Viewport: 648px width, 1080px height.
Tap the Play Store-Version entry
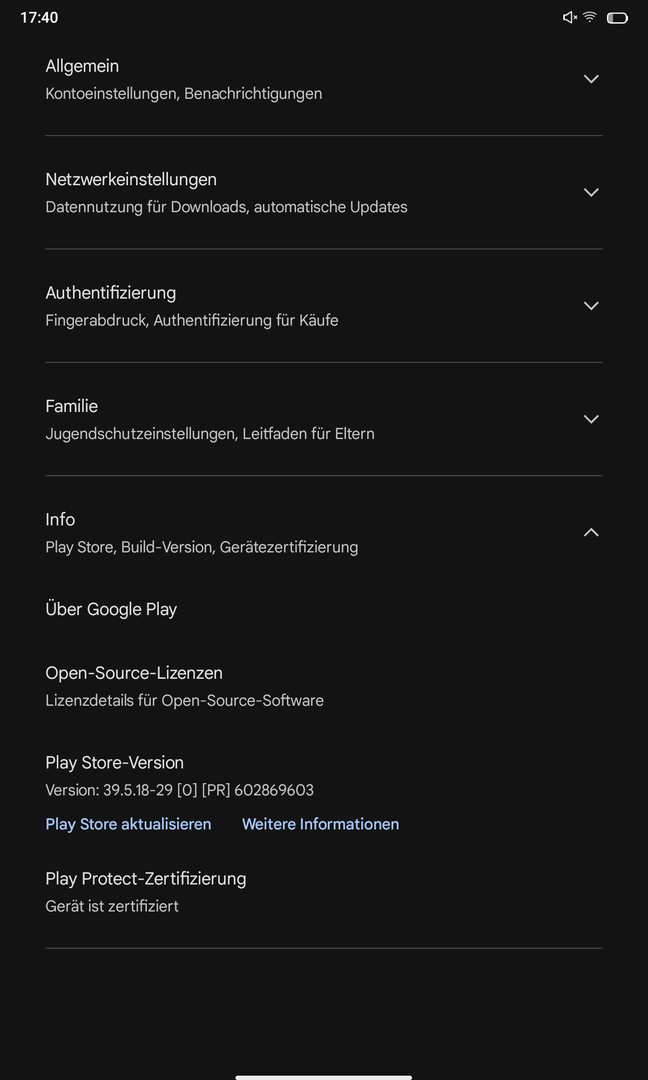click(115, 762)
